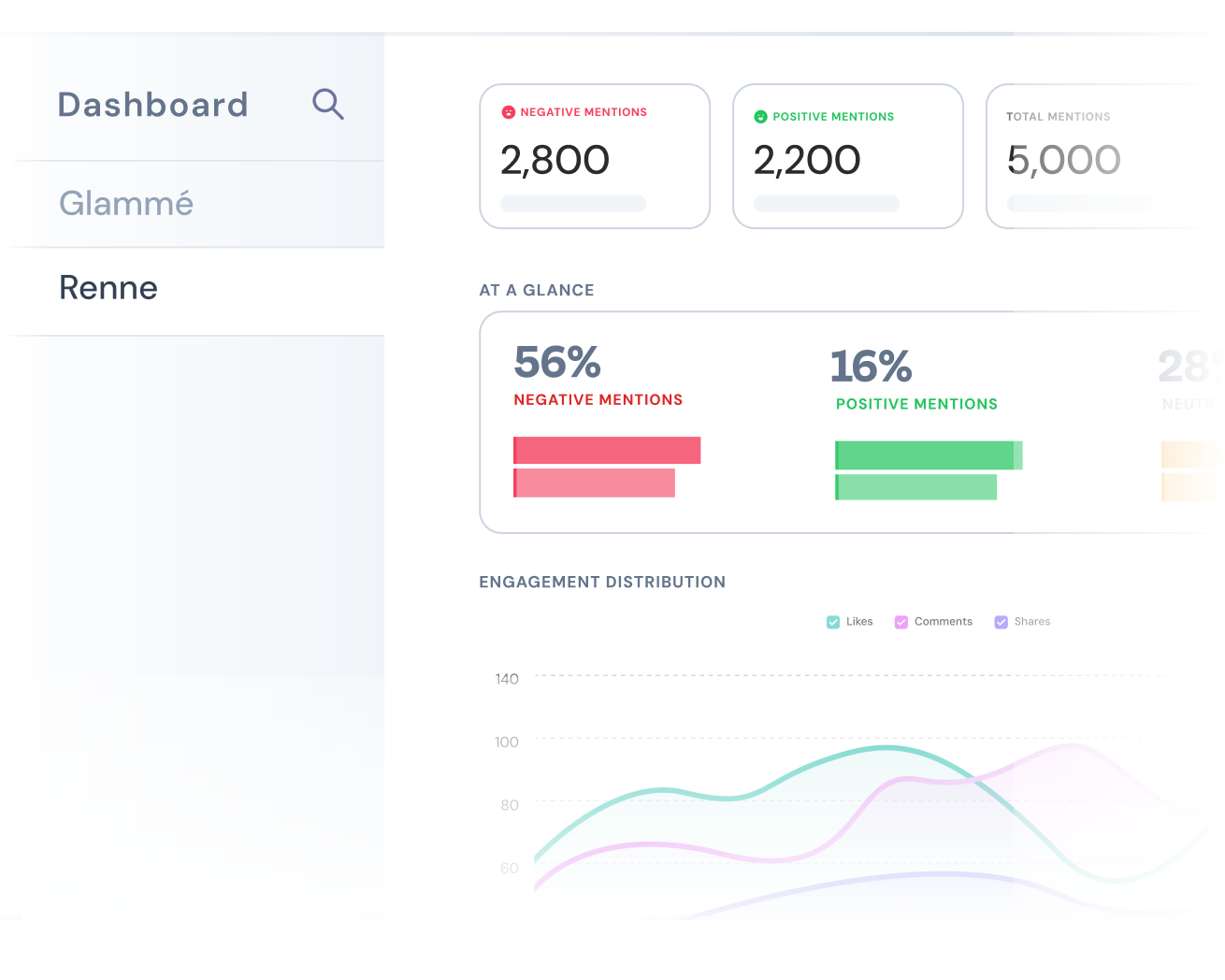The height and width of the screenshot is (980, 1225).
Task: Open the Renne sidebar item
Action: (x=108, y=288)
